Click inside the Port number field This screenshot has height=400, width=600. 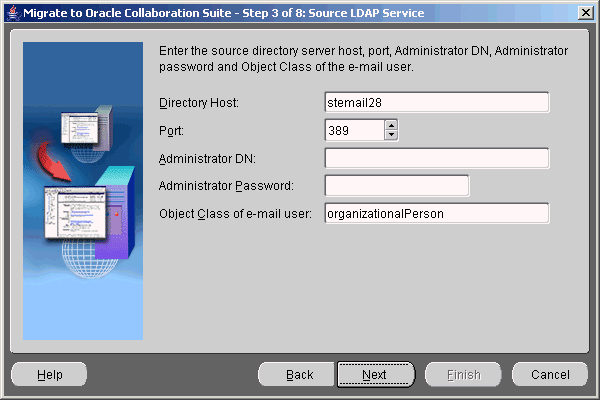click(x=354, y=130)
